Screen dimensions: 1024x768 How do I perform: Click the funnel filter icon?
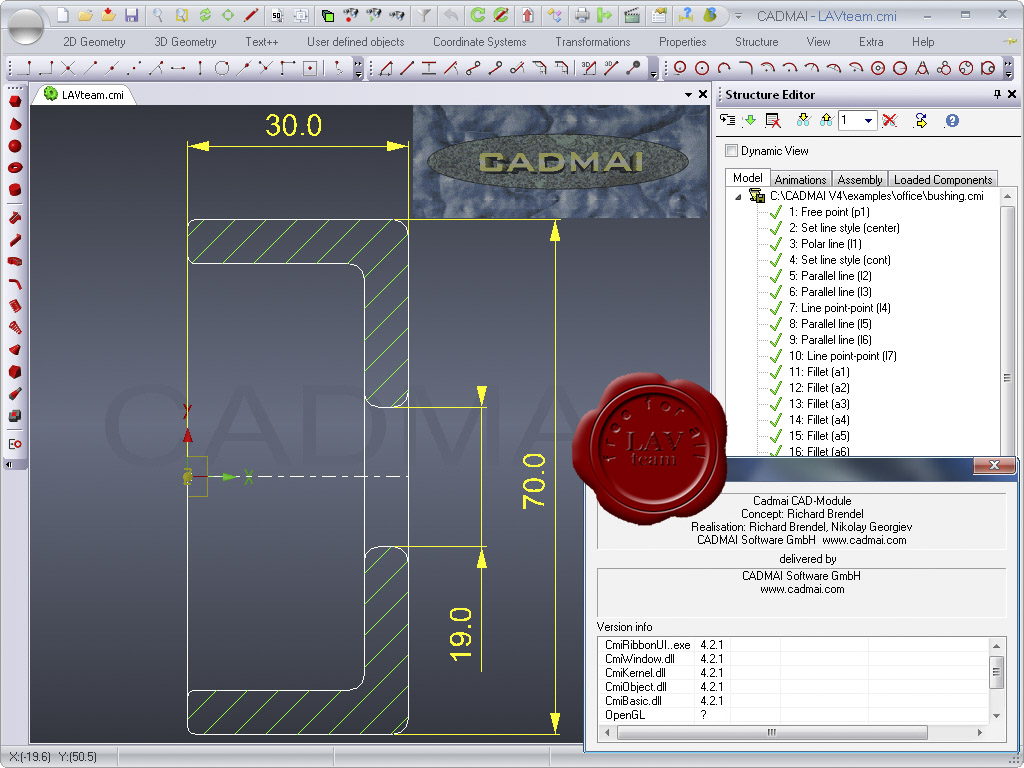[424, 15]
